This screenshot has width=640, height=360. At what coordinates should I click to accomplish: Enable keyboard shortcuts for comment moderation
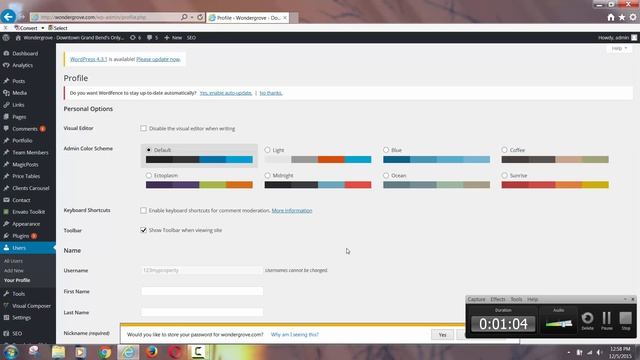click(143, 211)
